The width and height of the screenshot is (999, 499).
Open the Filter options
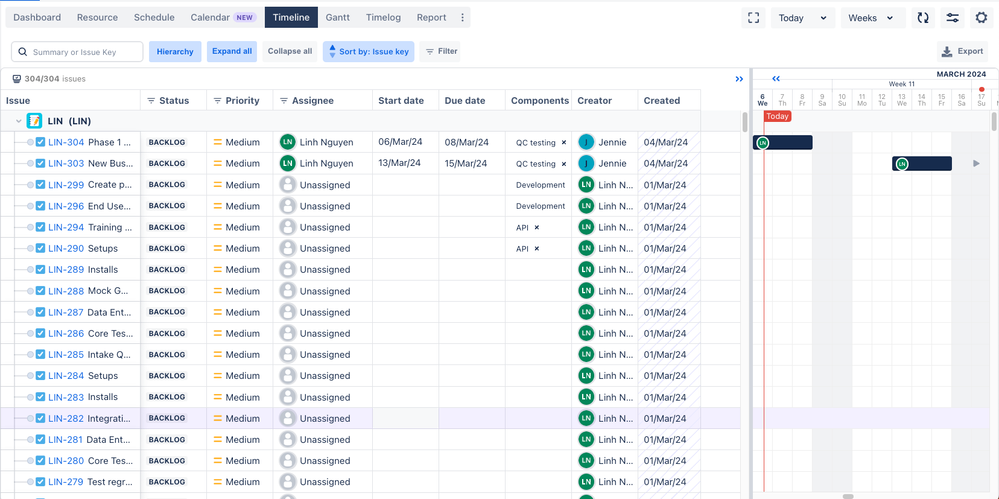click(442, 52)
